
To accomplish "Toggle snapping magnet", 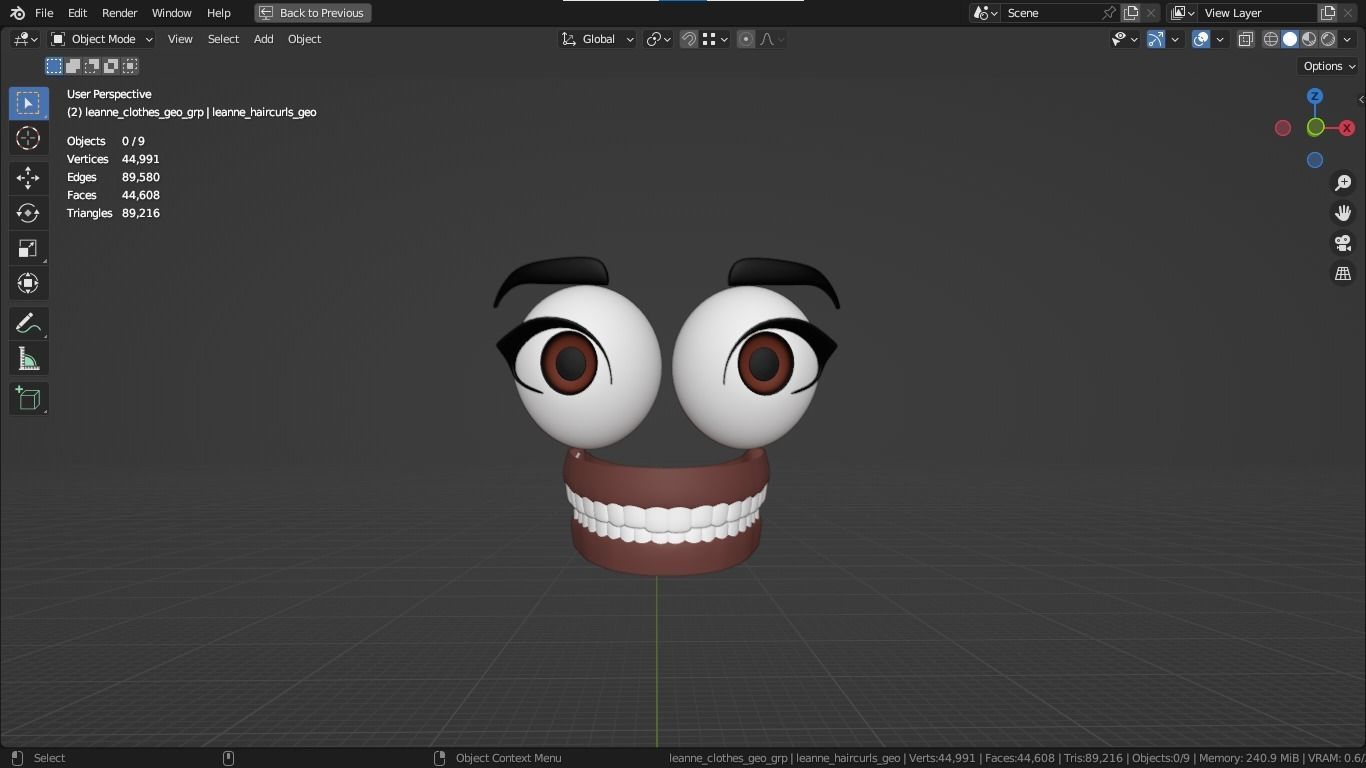I will tap(689, 39).
